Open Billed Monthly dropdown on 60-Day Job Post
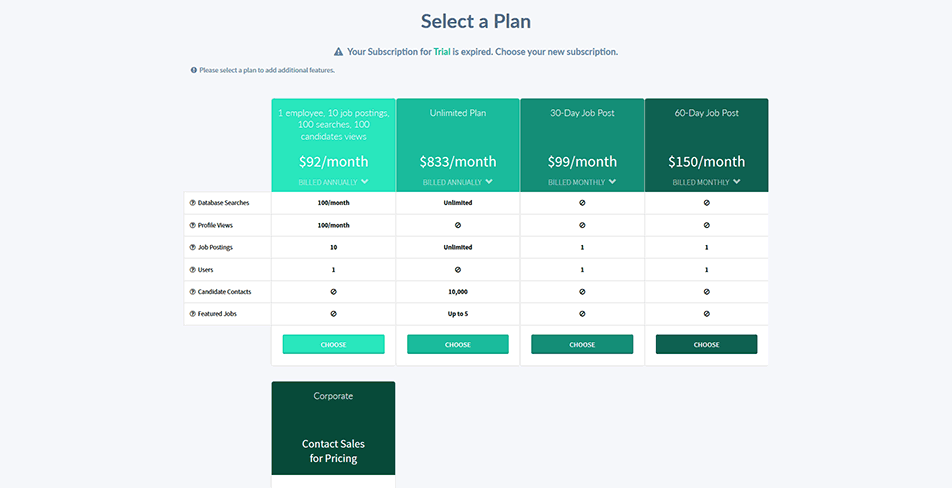This screenshot has width=952, height=488. tap(707, 182)
